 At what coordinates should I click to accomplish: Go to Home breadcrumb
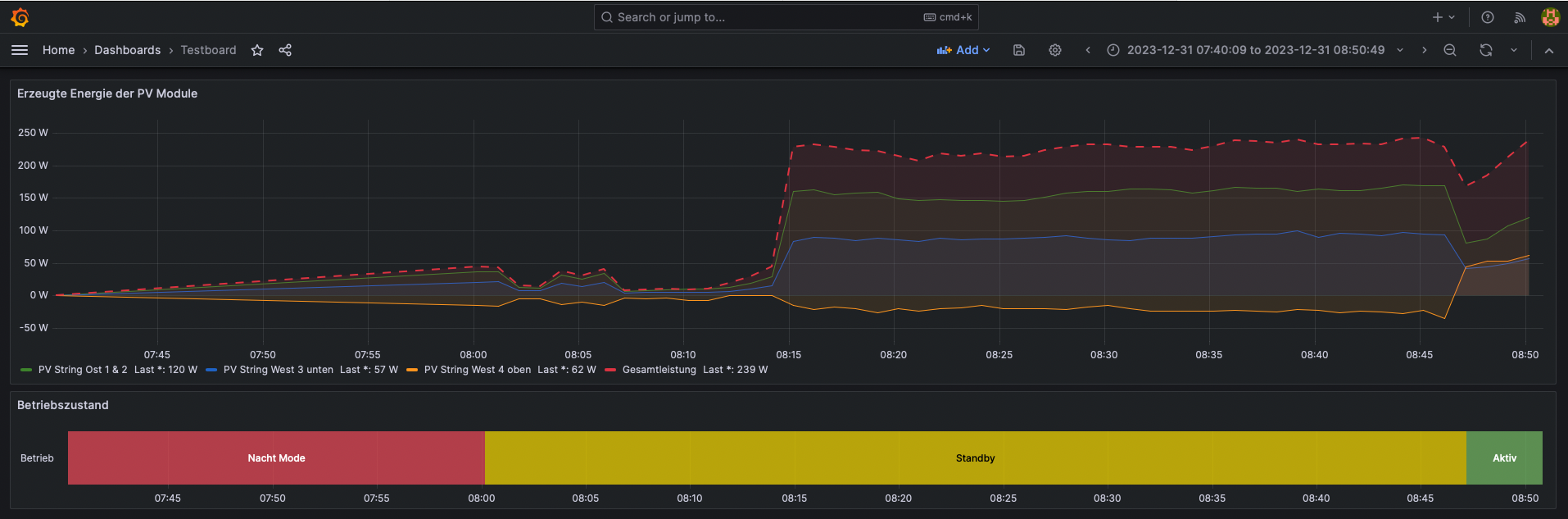tap(59, 50)
